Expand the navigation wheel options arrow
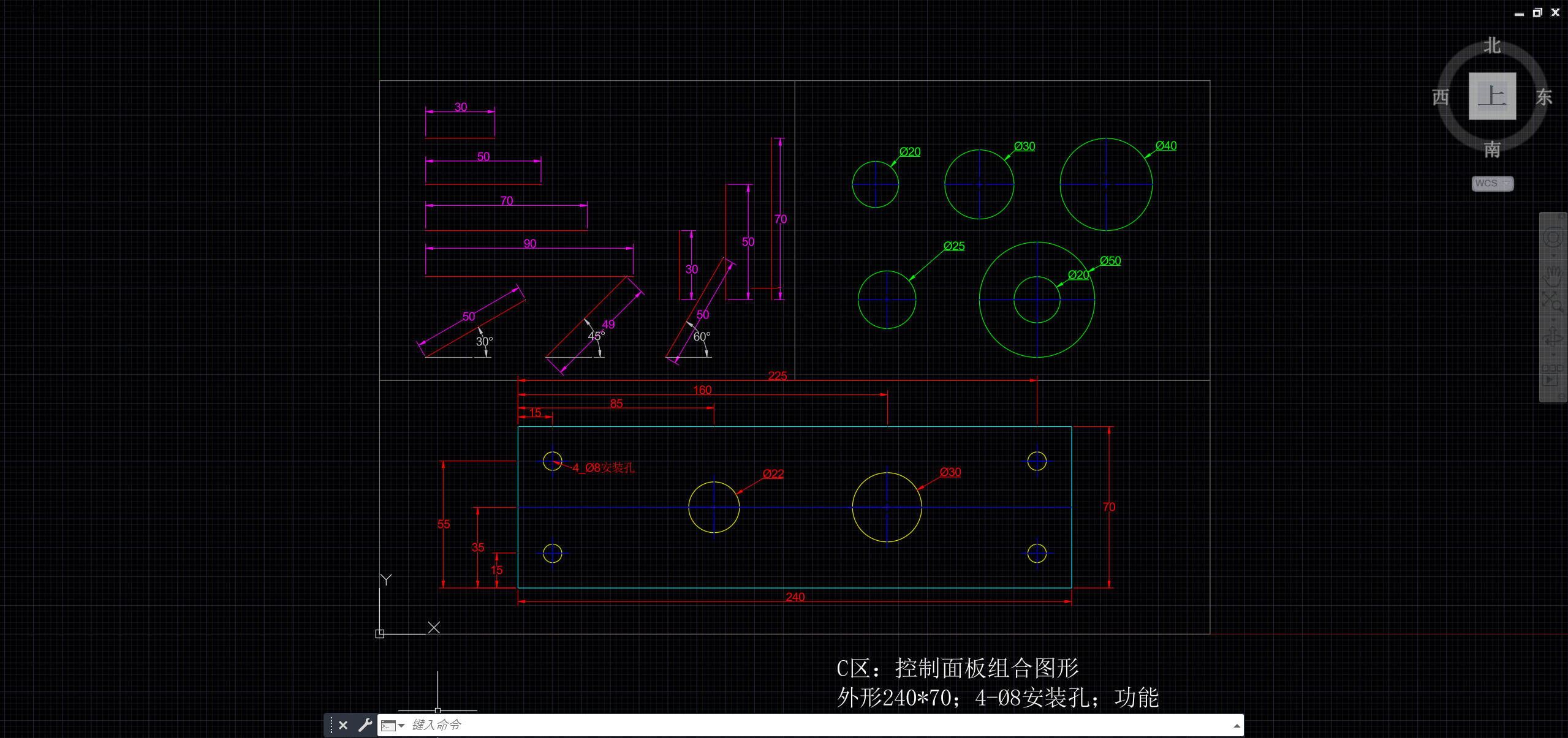Image resolution: width=1568 pixels, height=738 pixels. tap(1553, 255)
